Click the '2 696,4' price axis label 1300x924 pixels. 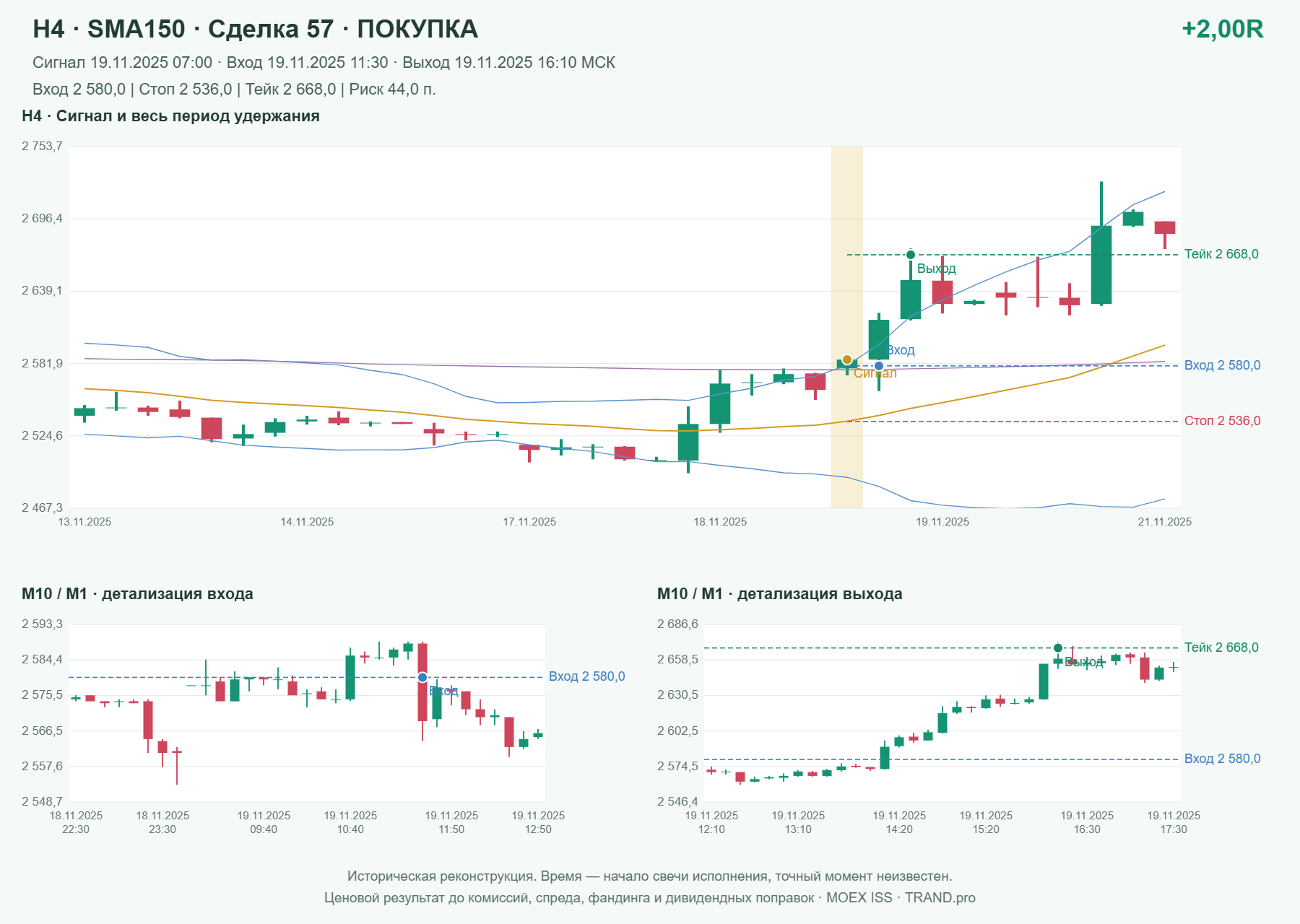point(42,219)
